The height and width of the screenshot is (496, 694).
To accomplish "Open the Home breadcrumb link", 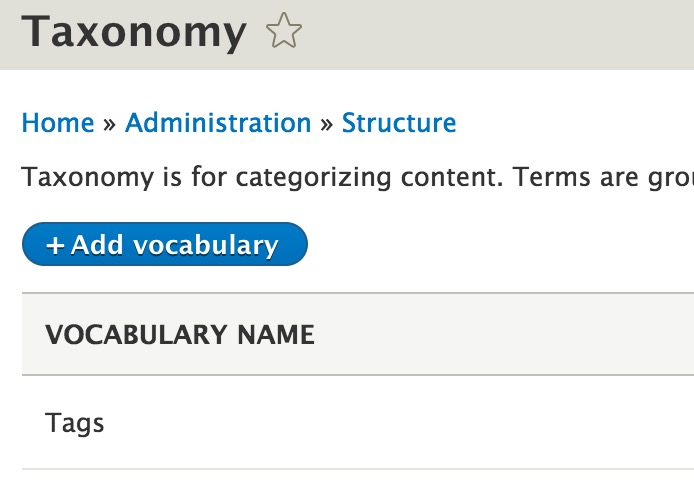I will coord(58,123).
